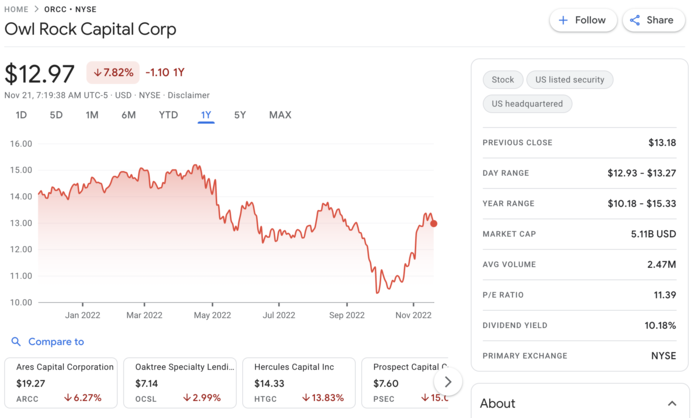700x418 pixels.
Task: Click the DIVIDEND YIELD label
Action: 515,326
